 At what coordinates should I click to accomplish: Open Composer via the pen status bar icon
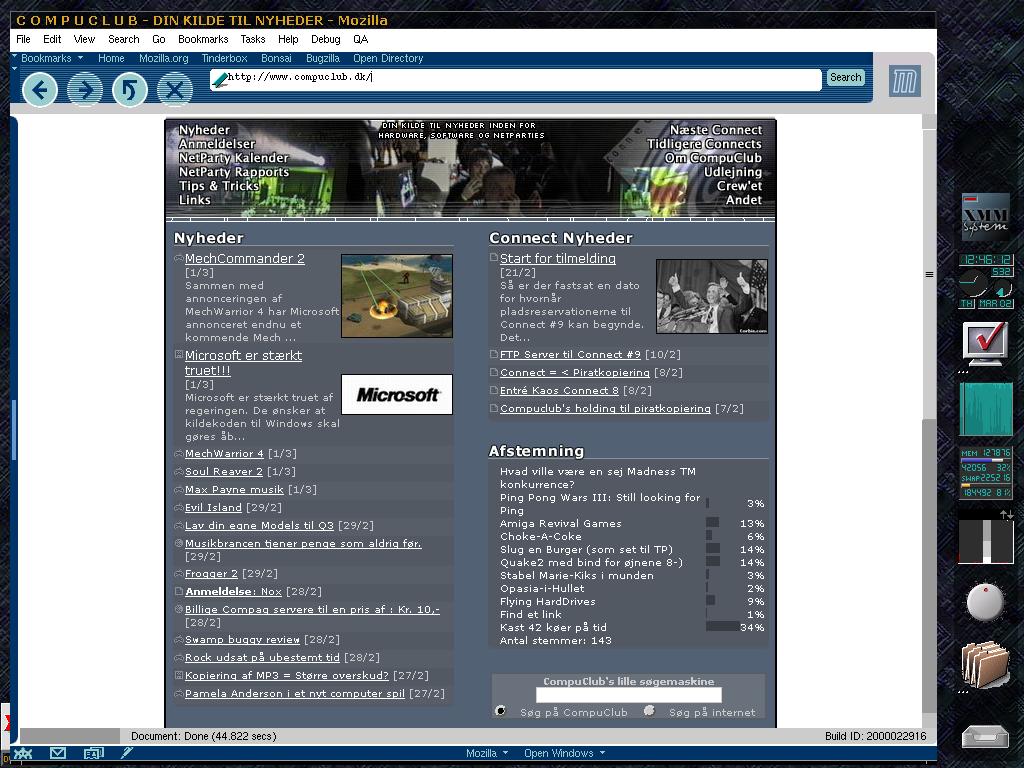point(127,753)
